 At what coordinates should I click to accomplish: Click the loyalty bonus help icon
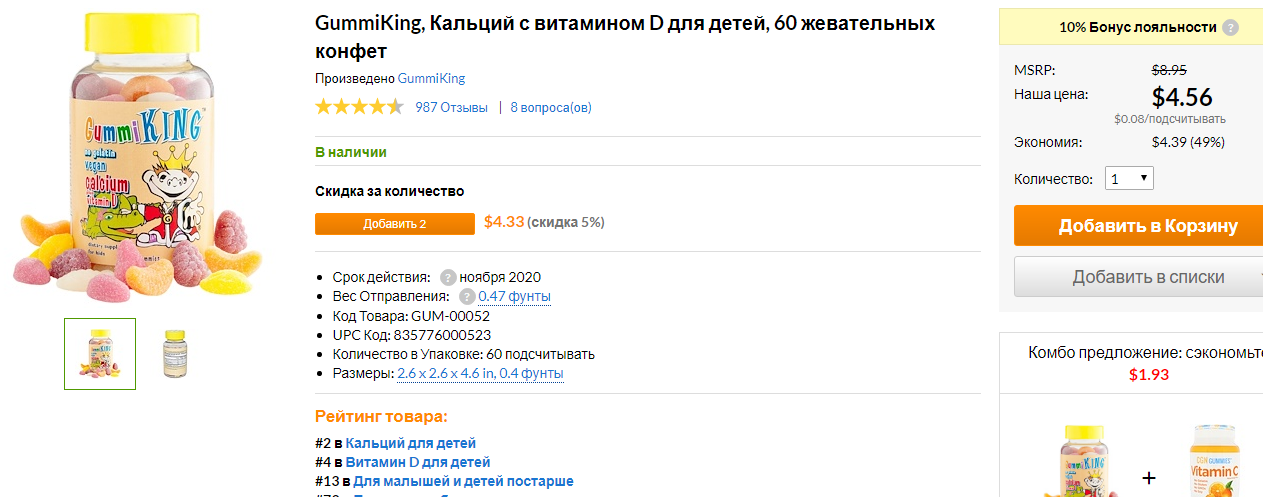[1231, 28]
